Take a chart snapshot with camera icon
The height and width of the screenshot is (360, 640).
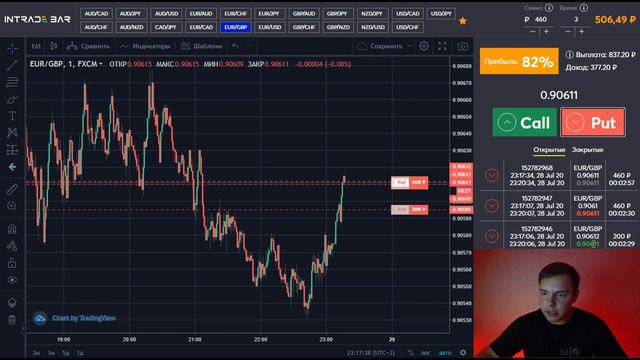click(x=462, y=46)
